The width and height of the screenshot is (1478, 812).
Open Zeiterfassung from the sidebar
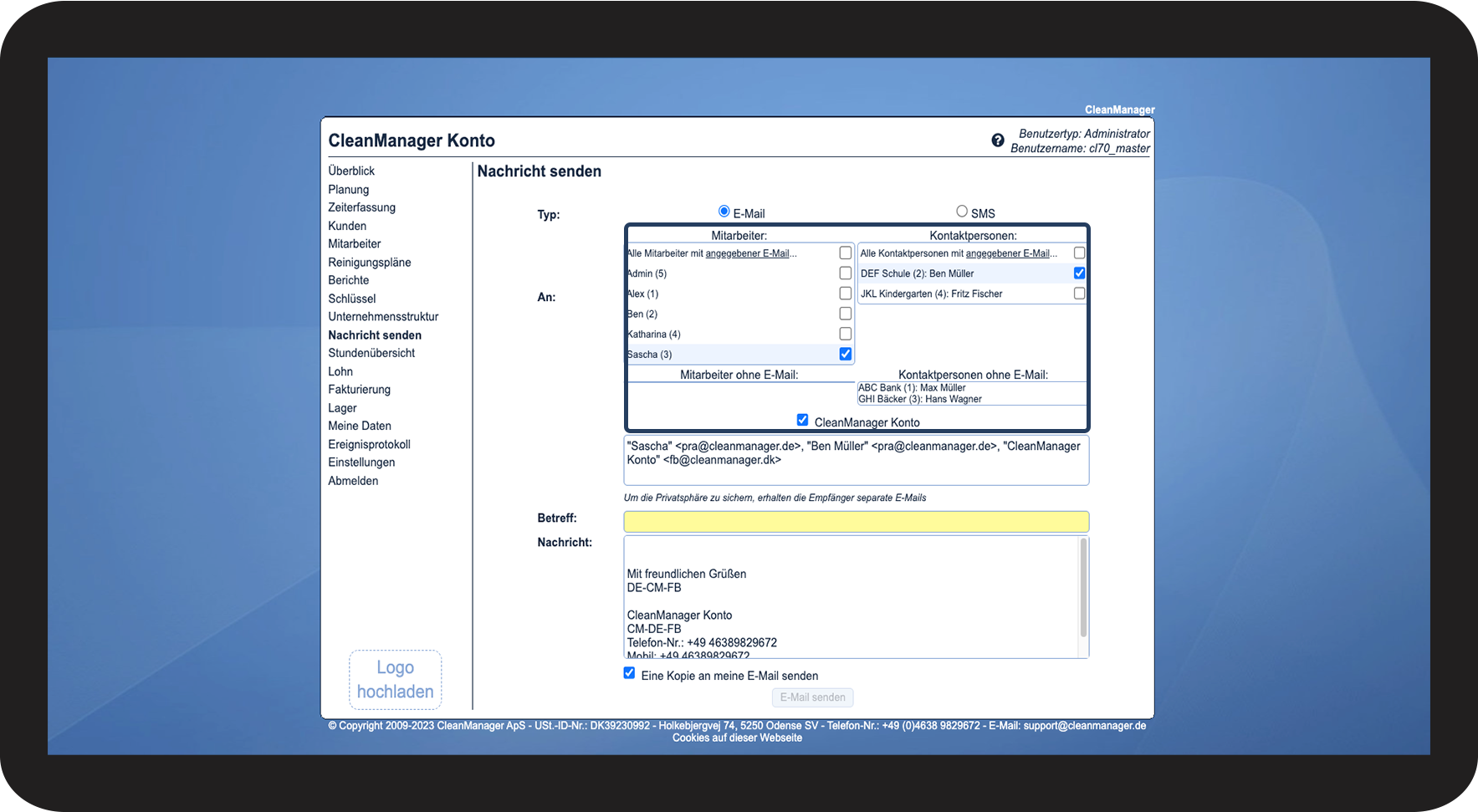pyautogui.click(x=362, y=207)
